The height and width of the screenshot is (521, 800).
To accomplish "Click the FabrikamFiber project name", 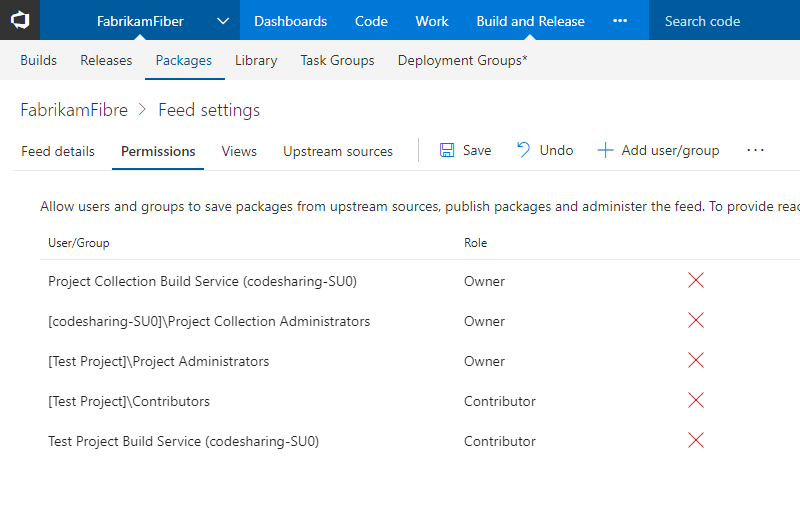I will click(140, 21).
